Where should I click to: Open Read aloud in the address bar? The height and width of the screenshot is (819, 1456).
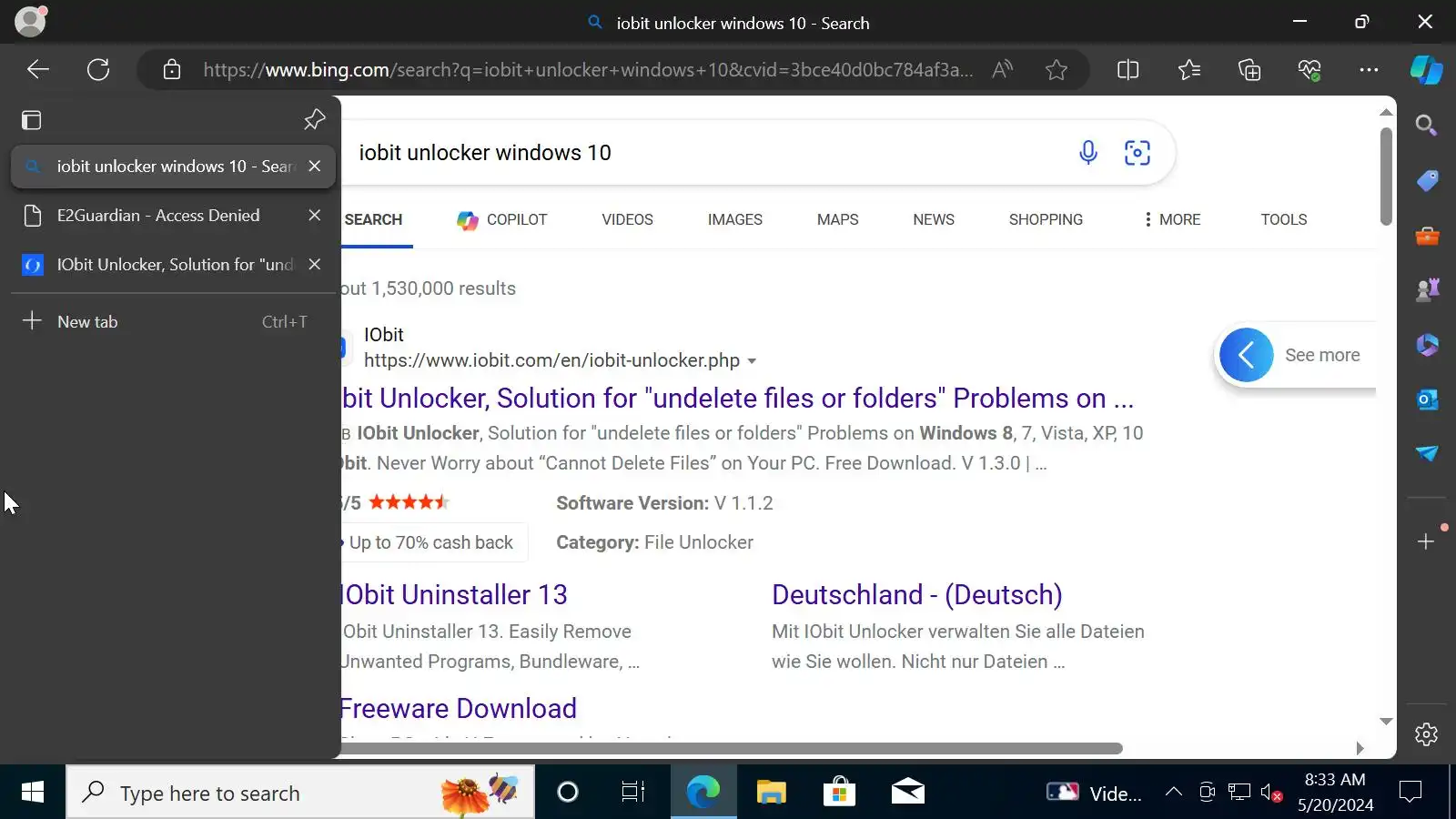[x=1002, y=69]
